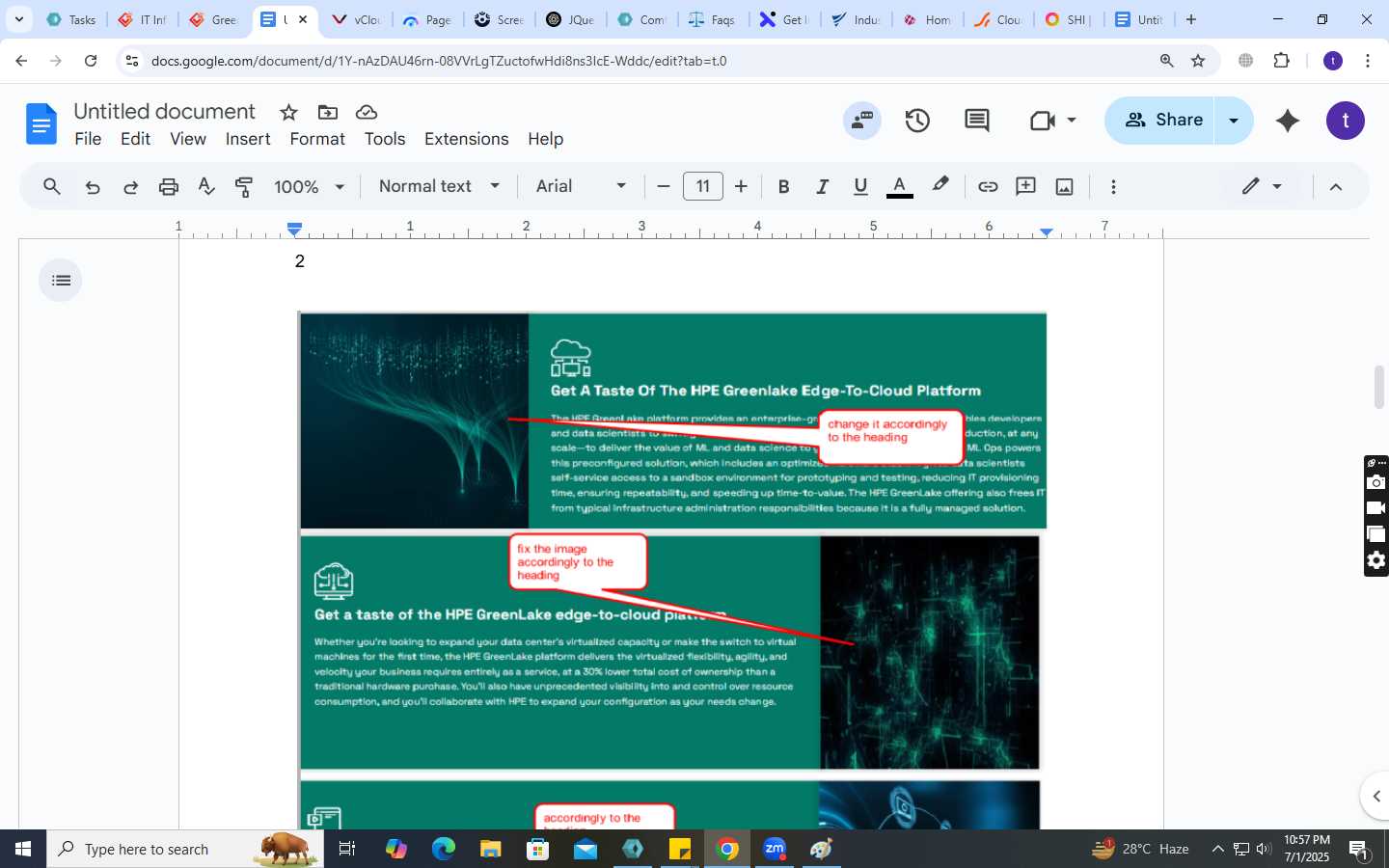Switch to the Tasks browser tab
This screenshot has height=868, width=1389.
click(x=71, y=19)
